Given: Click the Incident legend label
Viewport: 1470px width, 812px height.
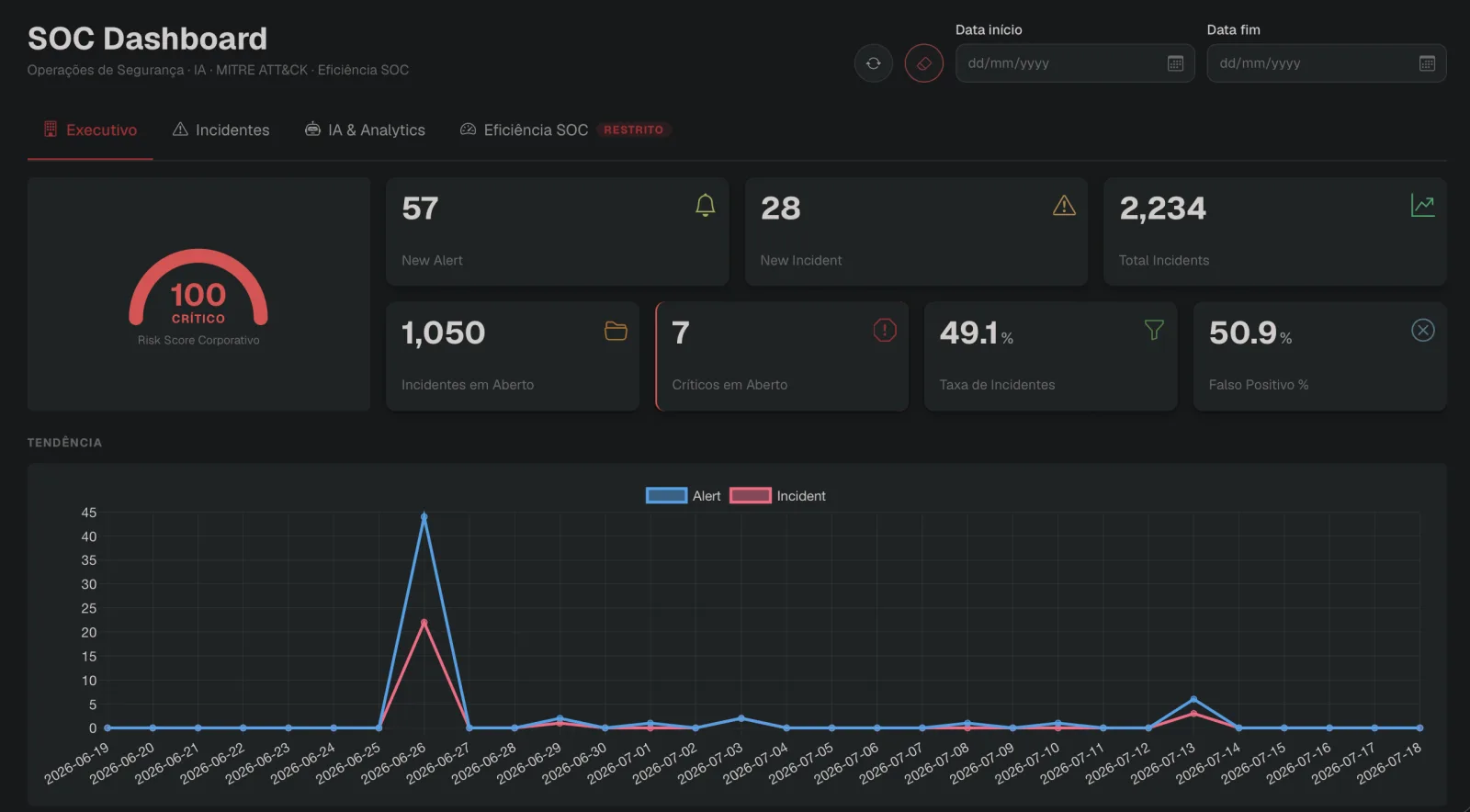Looking at the screenshot, I should [x=801, y=496].
